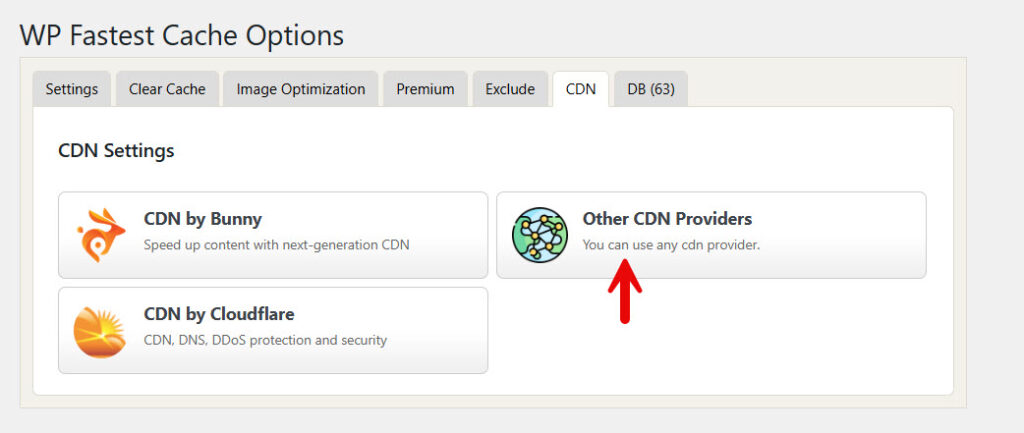Open the DB (63) tab

650,89
